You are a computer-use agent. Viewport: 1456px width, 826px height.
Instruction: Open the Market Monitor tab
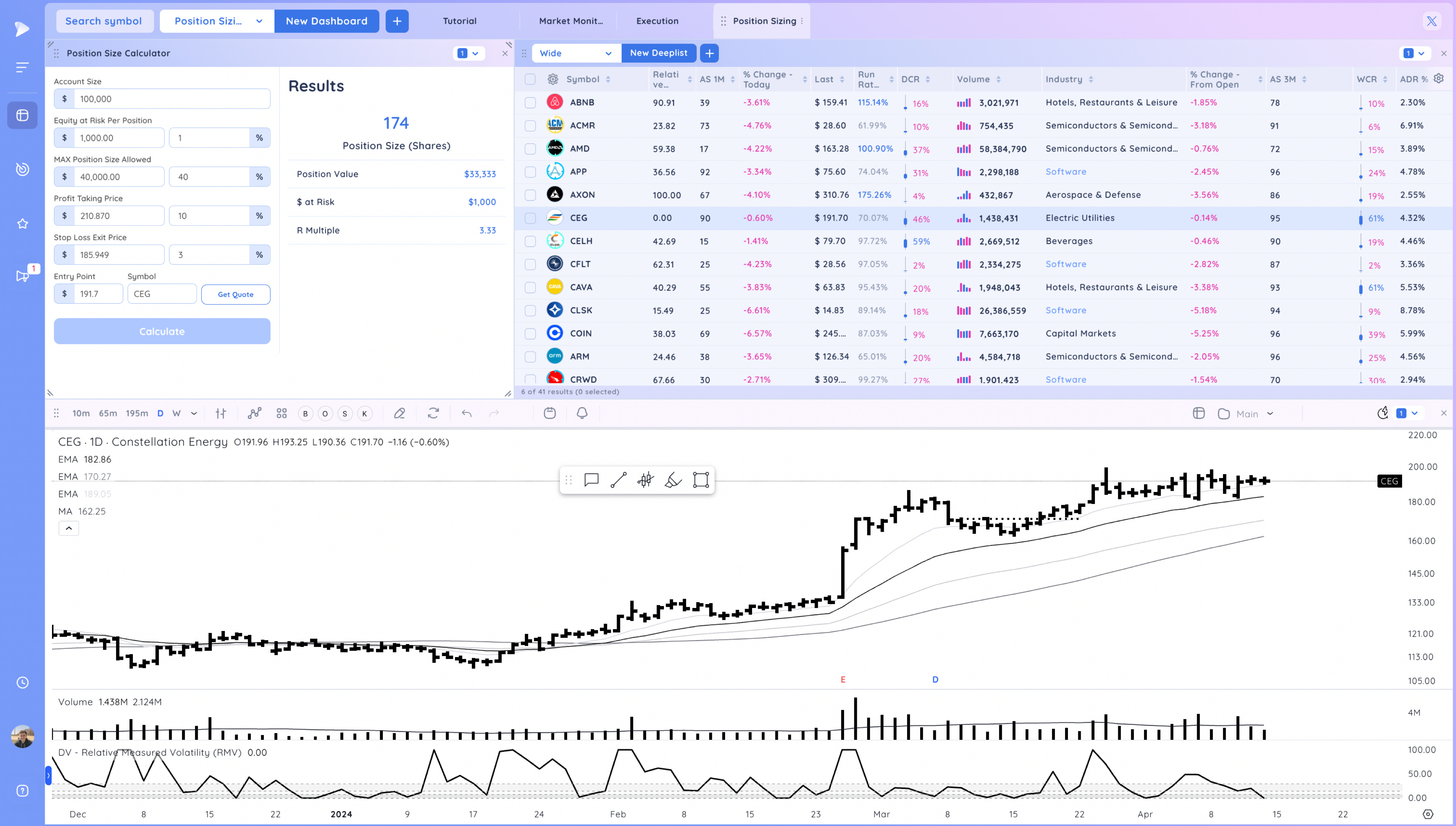click(570, 21)
